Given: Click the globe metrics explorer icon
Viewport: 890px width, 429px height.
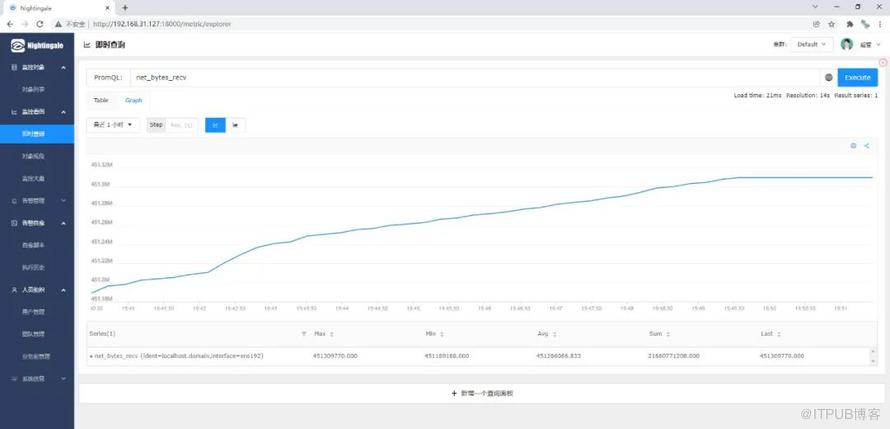Looking at the screenshot, I should click(x=829, y=77).
